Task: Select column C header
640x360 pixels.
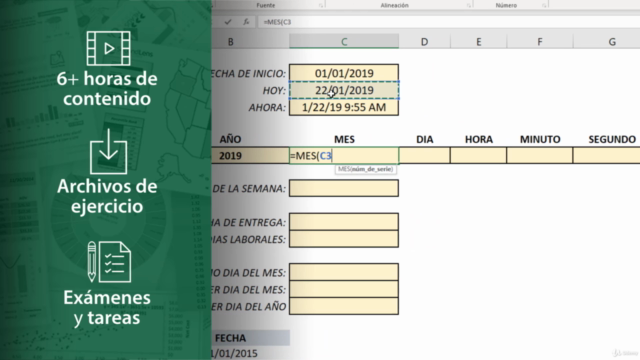Action: click(x=344, y=42)
